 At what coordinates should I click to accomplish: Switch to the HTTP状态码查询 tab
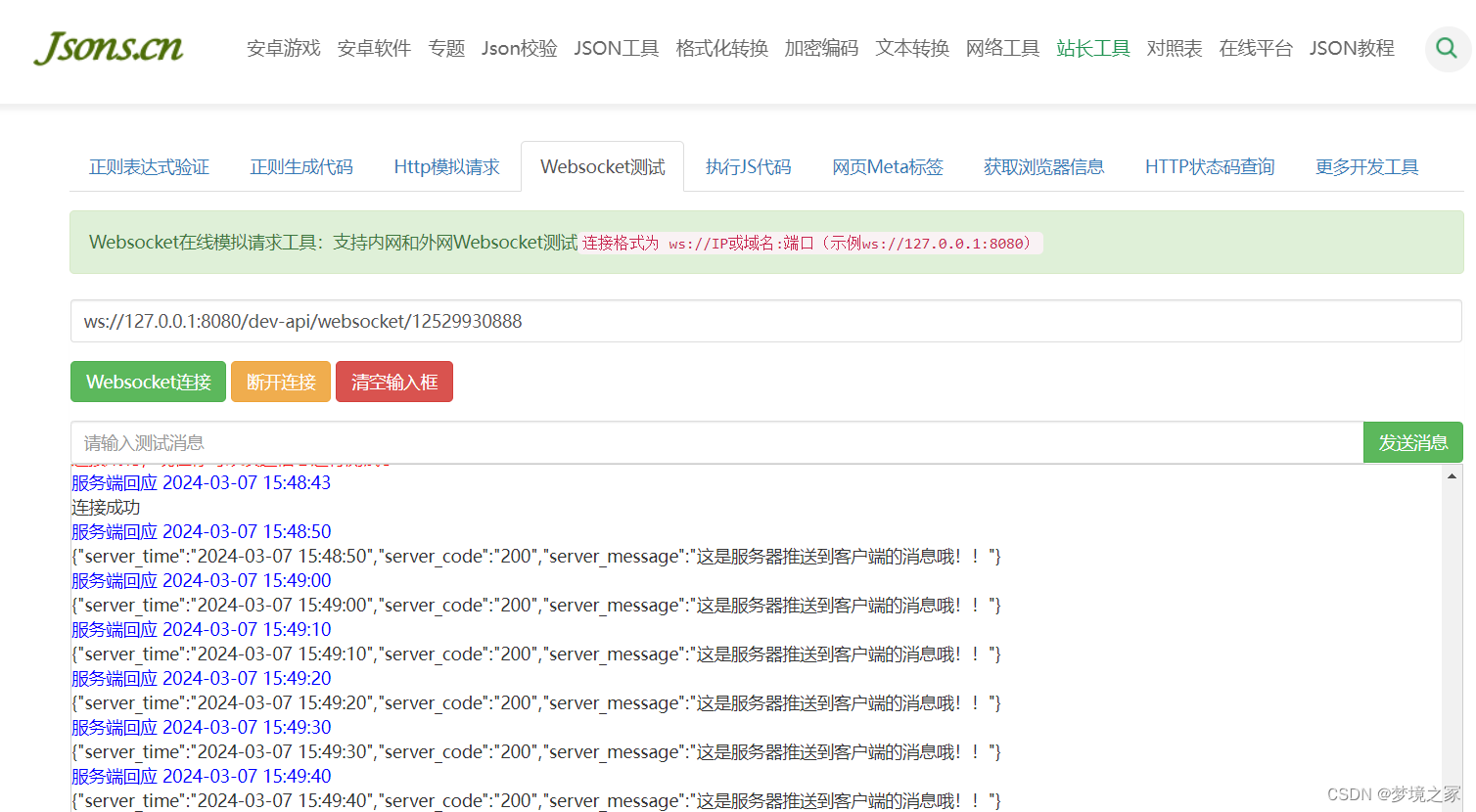point(1210,167)
